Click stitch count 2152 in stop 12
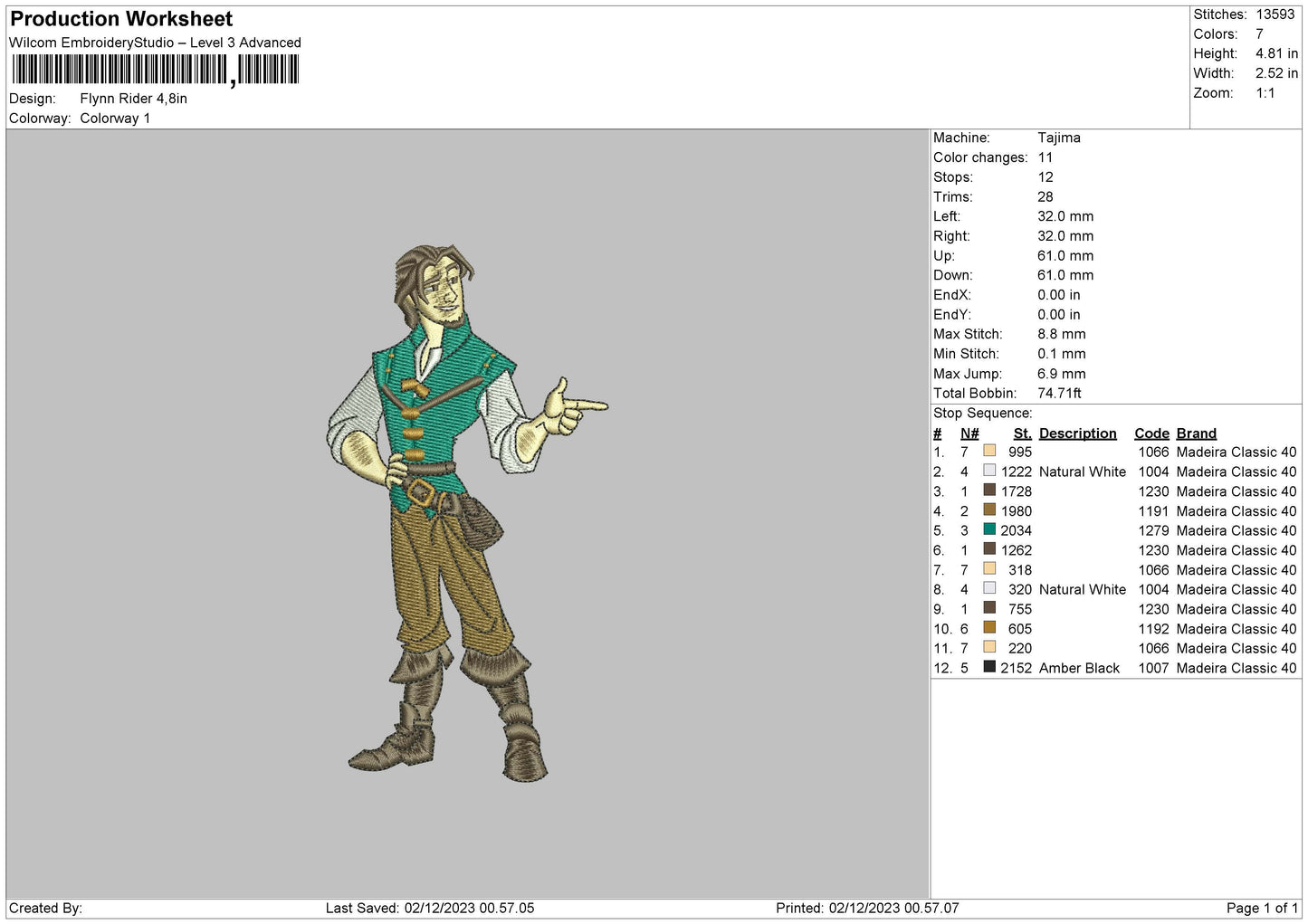1308x924 pixels. pos(1016,668)
